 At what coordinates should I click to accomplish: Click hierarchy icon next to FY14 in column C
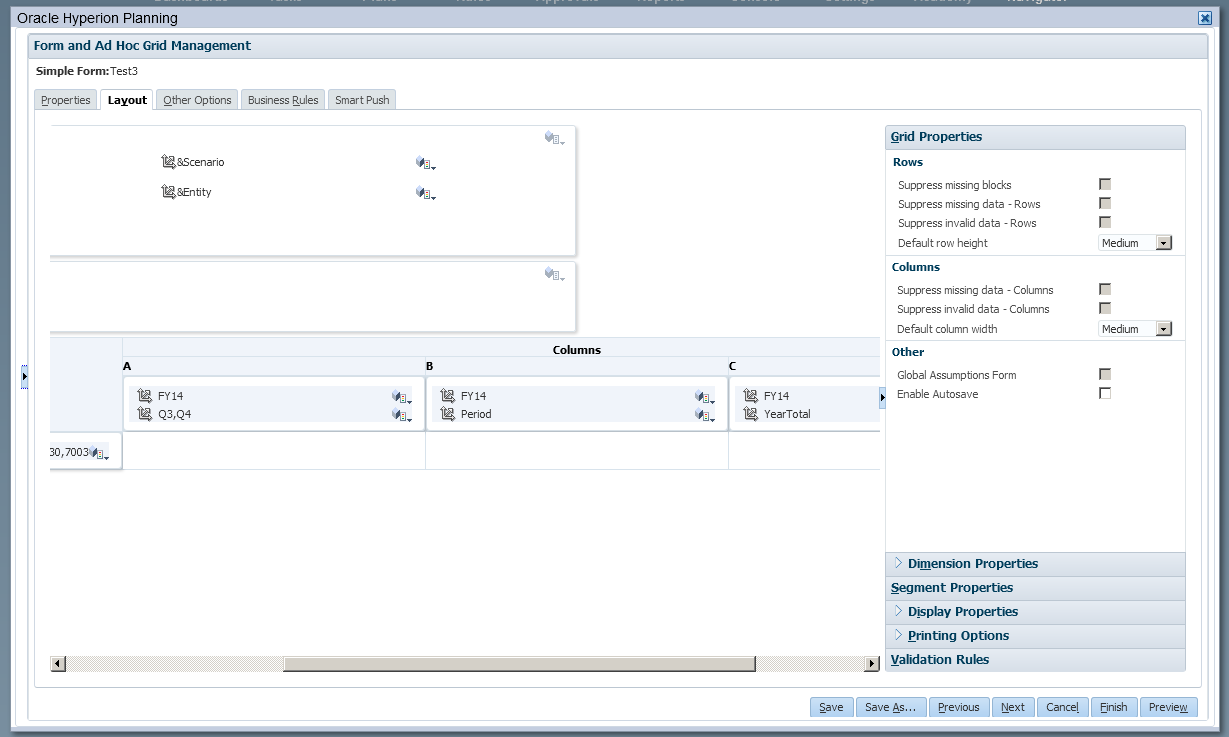tap(751, 396)
